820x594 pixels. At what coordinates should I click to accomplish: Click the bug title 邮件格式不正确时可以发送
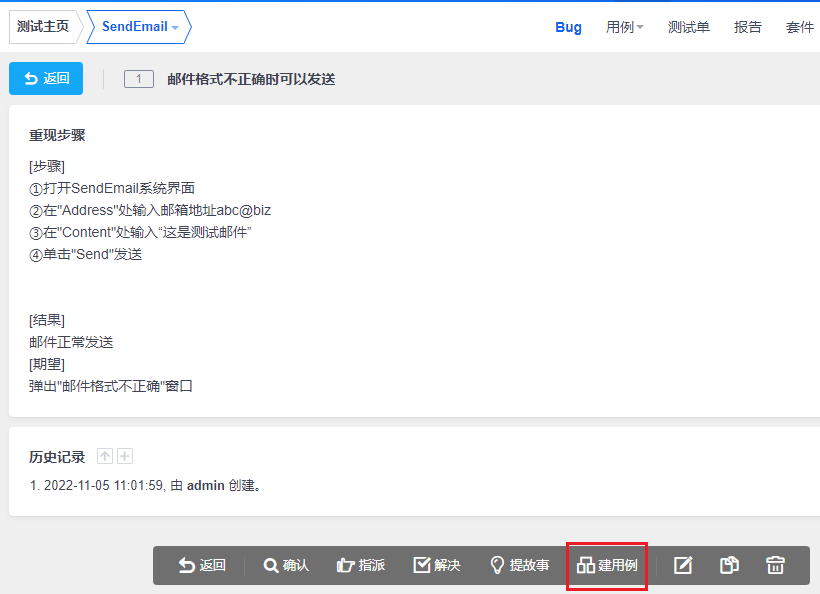252,79
